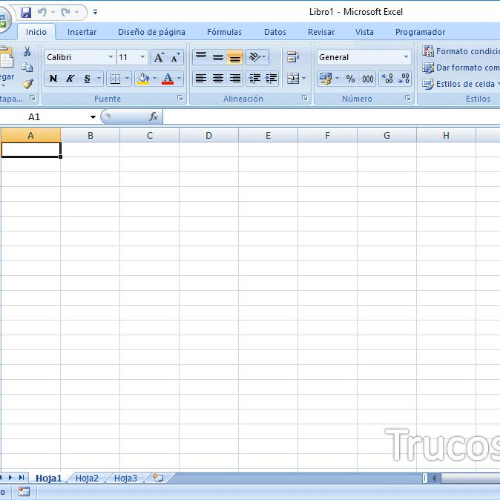Decrease font size with small A icon
Screen dimensions: 500x500
tap(175, 57)
